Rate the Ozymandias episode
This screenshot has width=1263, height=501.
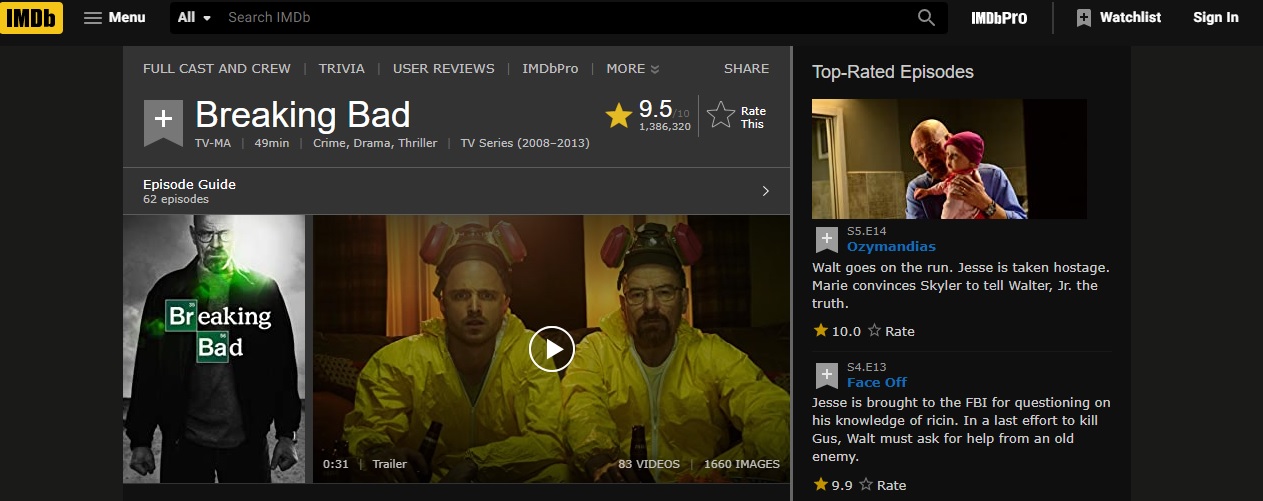pyautogui.click(x=891, y=331)
